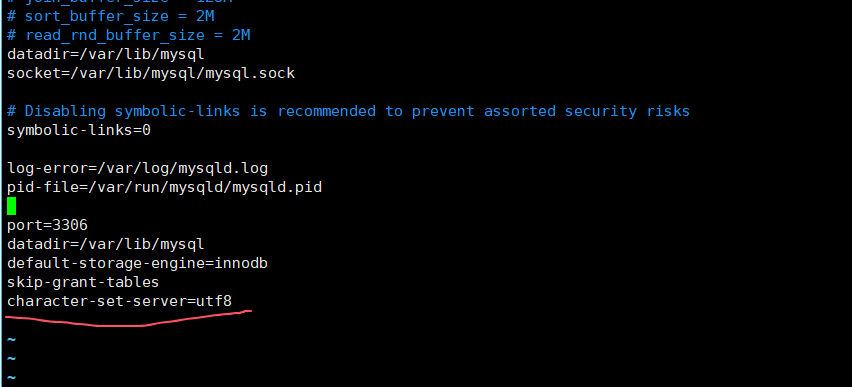The image size is (852, 387).
Task: Place cursor on port=3306 line
Action: pos(47,225)
